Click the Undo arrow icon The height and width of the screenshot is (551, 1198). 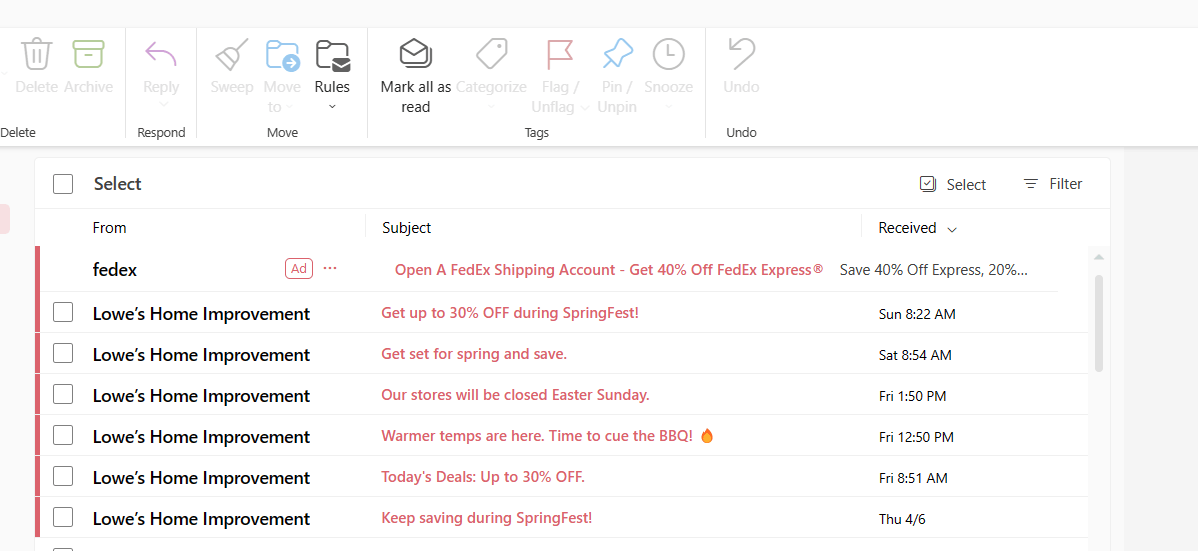click(741, 54)
